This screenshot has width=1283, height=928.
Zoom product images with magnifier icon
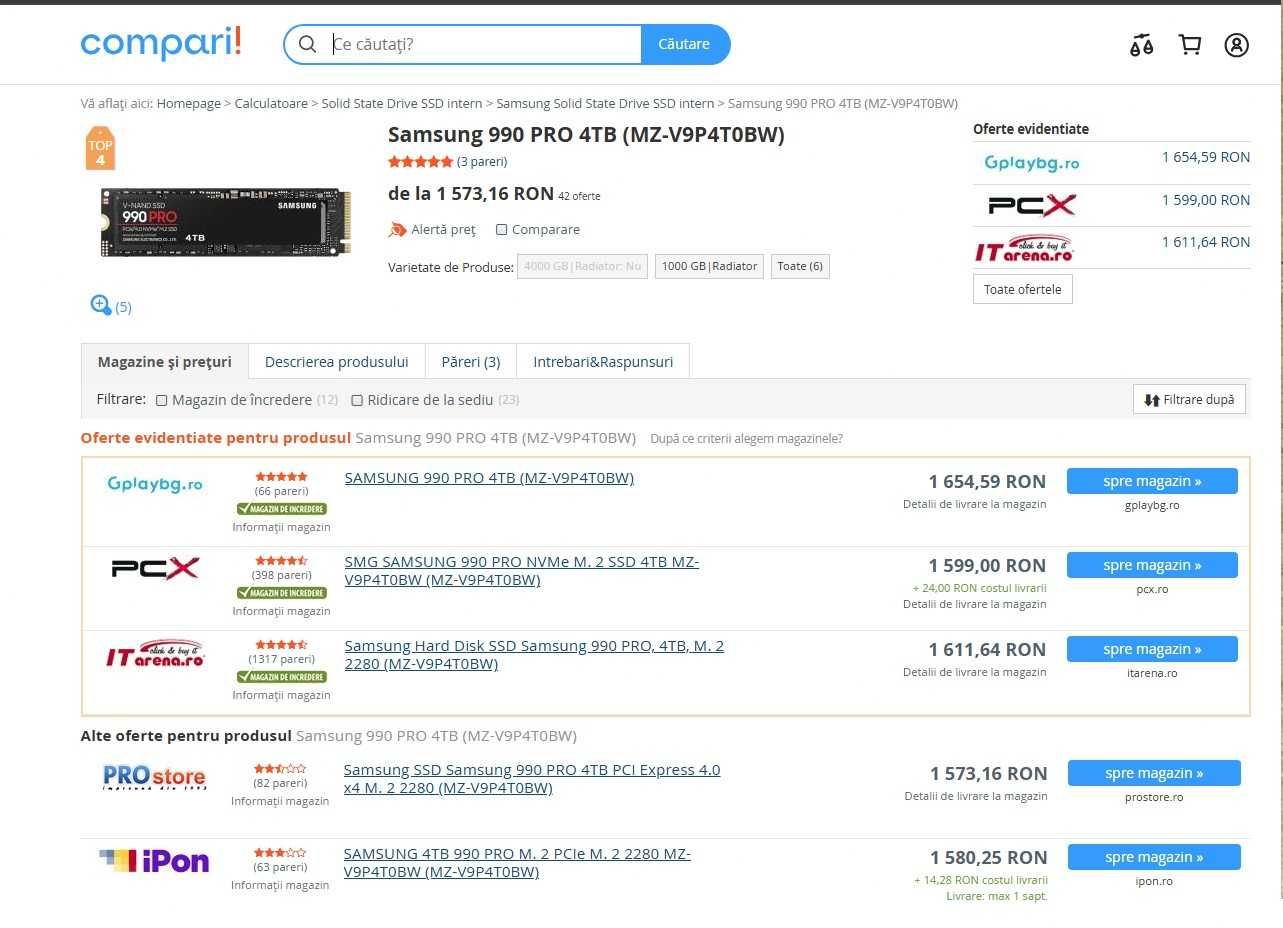tap(100, 305)
